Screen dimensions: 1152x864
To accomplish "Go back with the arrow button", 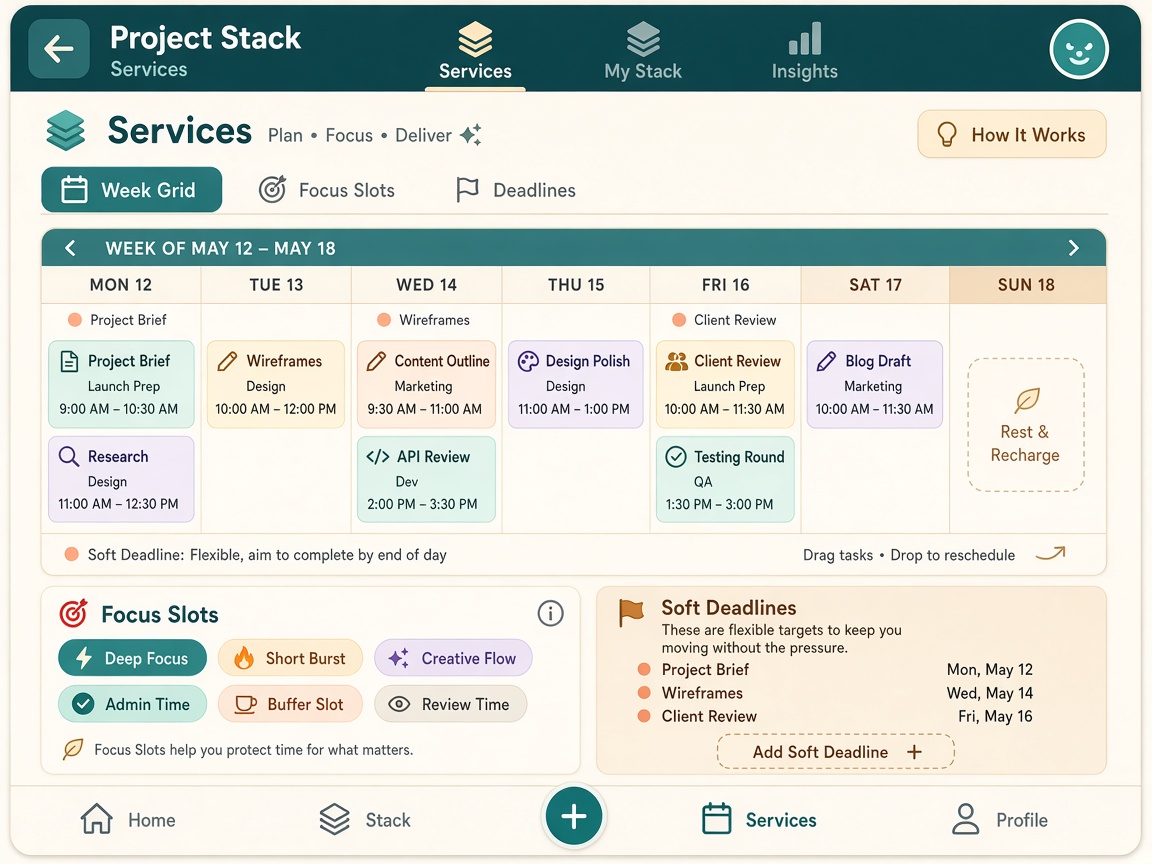I will click(59, 49).
